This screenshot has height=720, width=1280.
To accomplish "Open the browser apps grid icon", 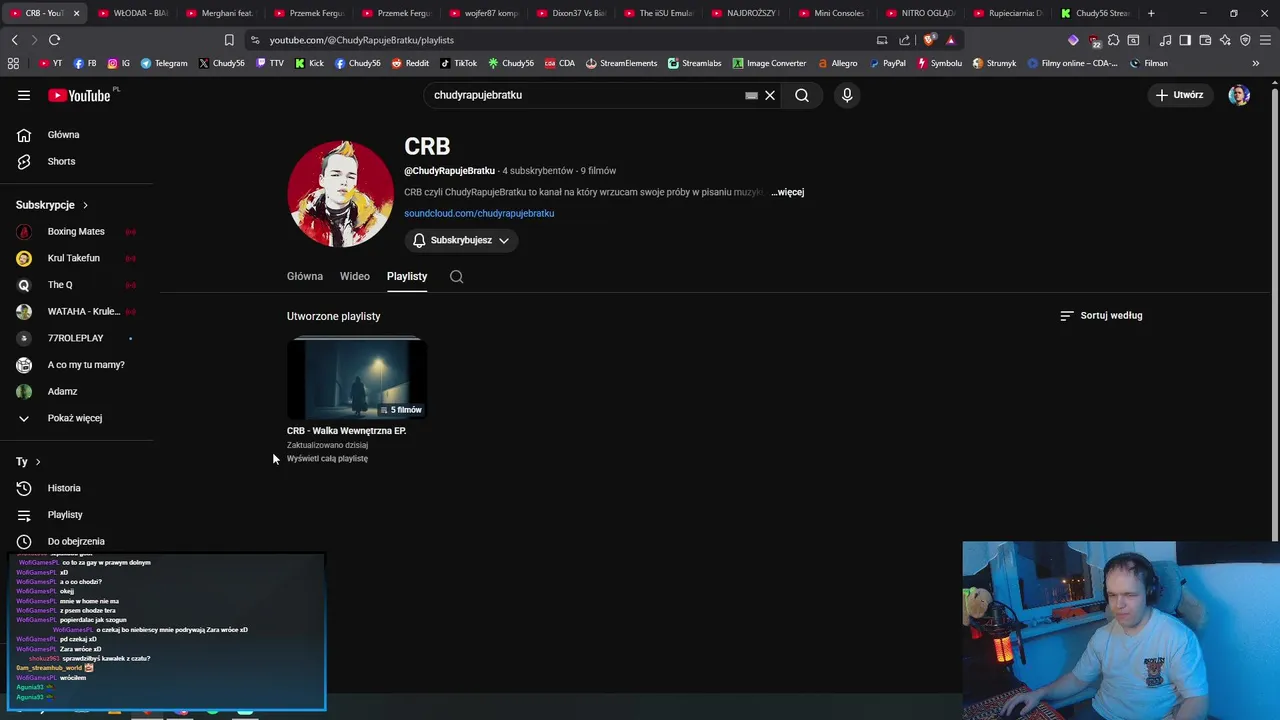I will click(x=13, y=63).
